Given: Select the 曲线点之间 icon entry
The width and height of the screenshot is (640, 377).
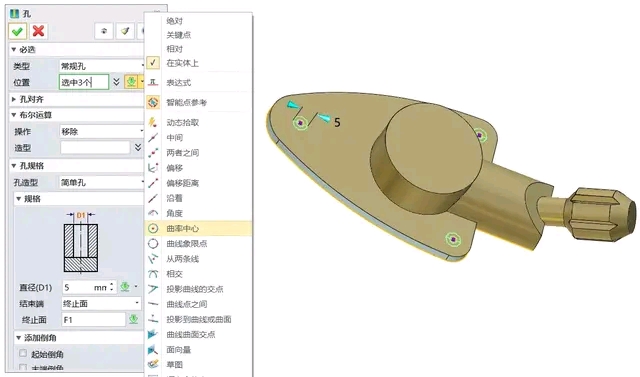Looking at the screenshot, I should 198,304.
